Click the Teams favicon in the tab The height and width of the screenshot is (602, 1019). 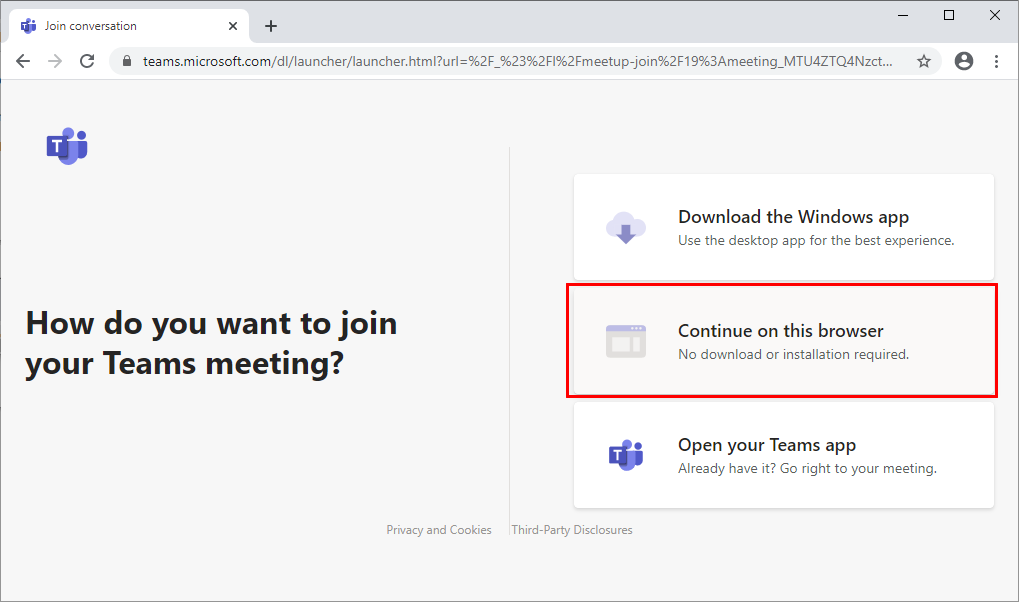(28, 26)
